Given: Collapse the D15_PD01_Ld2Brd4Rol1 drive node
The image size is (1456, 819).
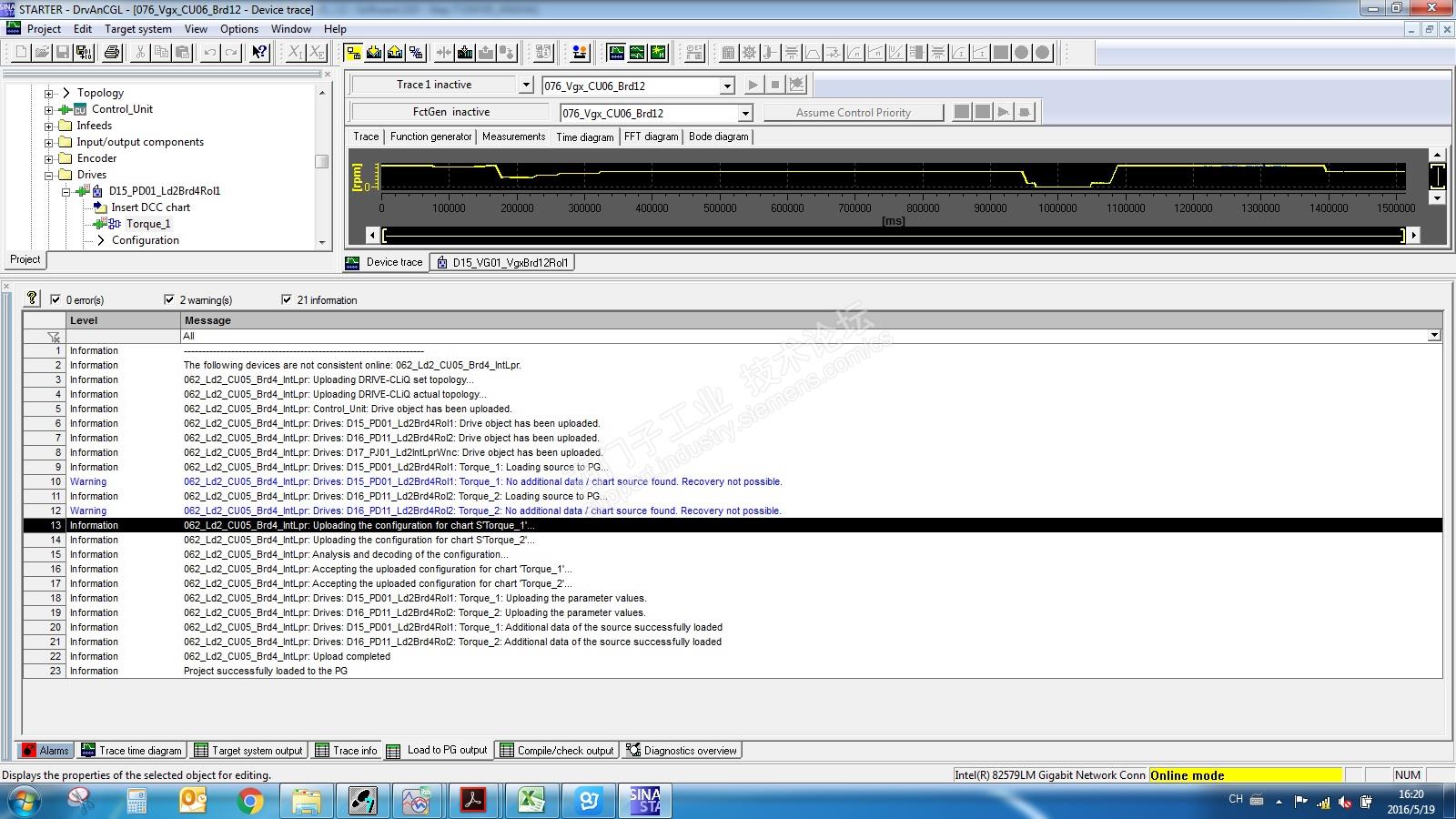Looking at the screenshot, I should 66,191.
